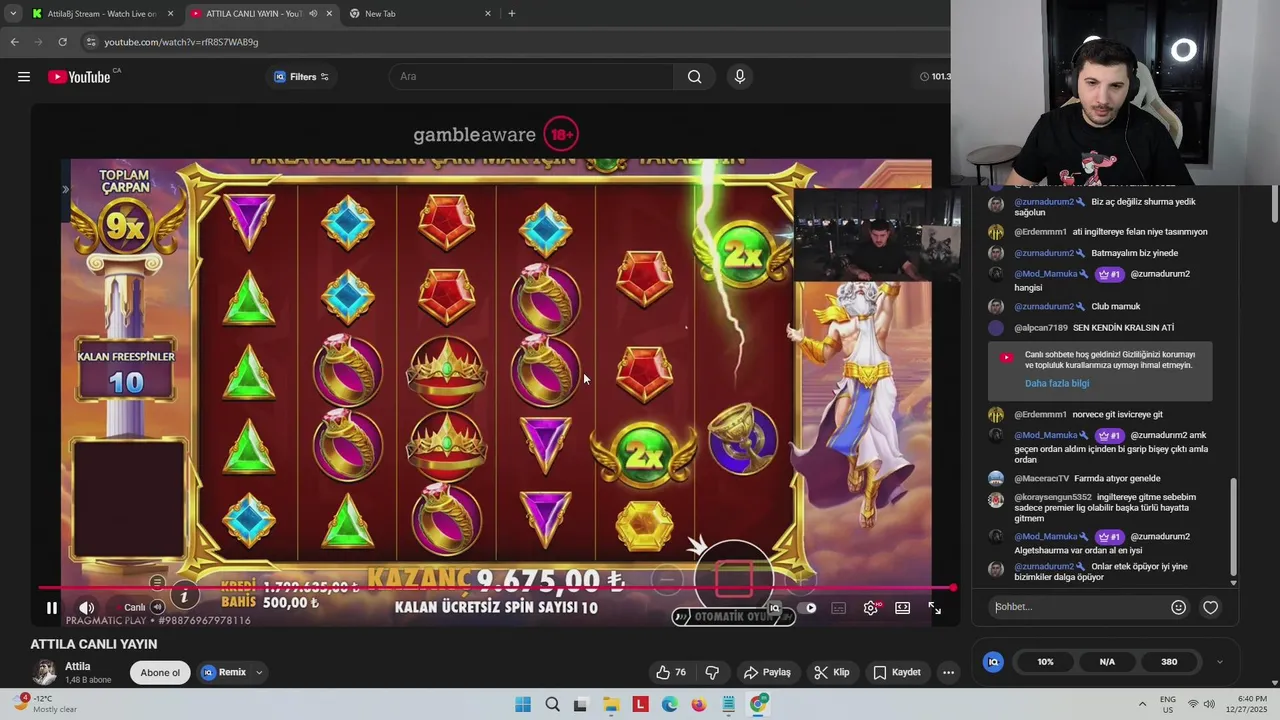Click the progress bar scrubber knob
The width and height of the screenshot is (1280, 720).
click(953, 588)
